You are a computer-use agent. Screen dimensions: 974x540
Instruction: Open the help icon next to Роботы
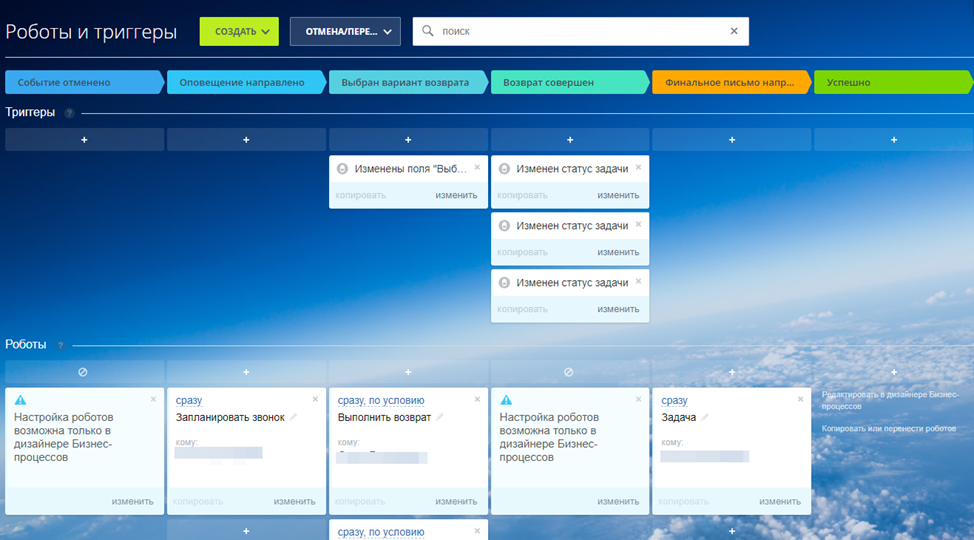(x=60, y=346)
